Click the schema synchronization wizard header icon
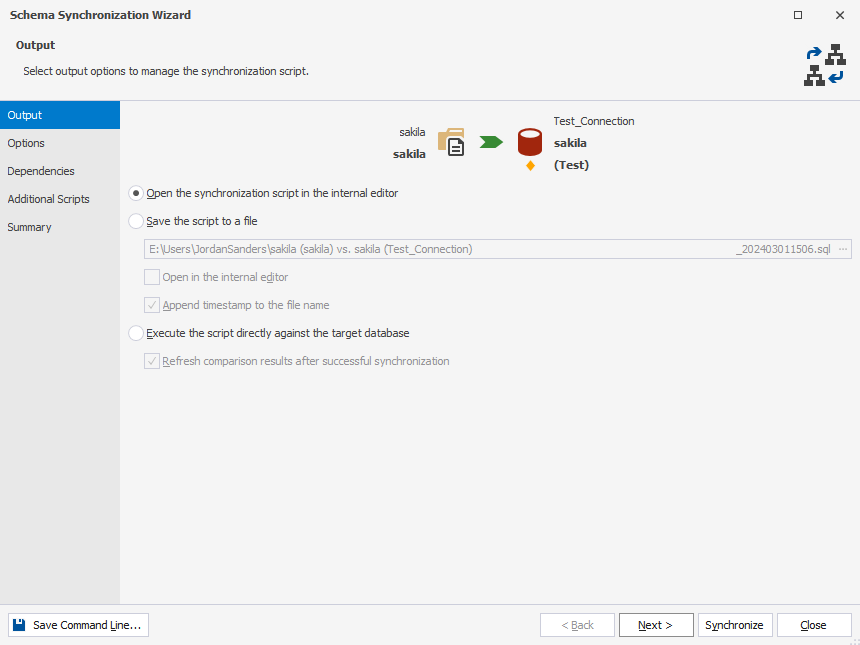 pyautogui.click(x=825, y=65)
